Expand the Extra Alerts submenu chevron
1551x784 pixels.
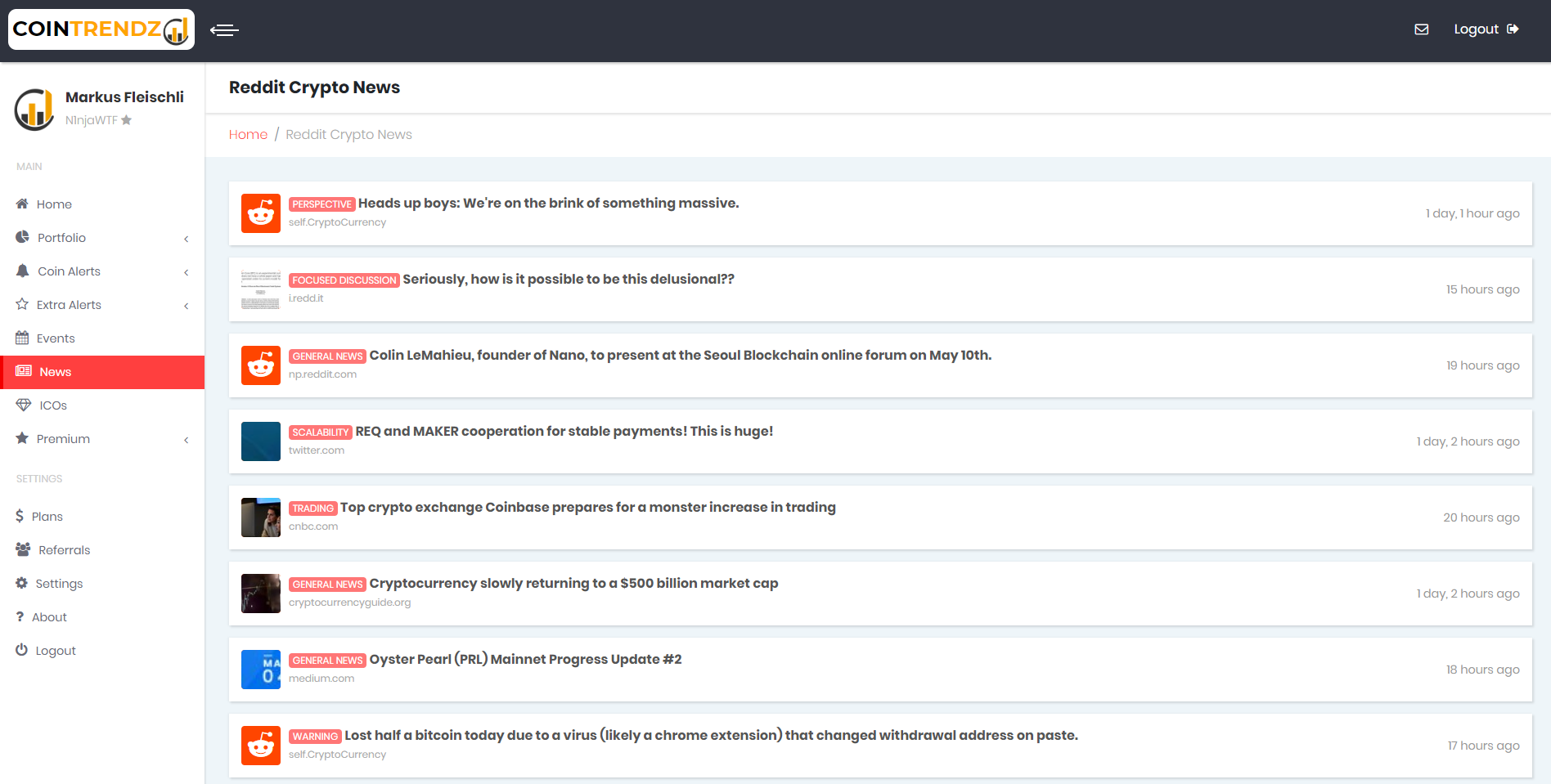coord(187,306)
